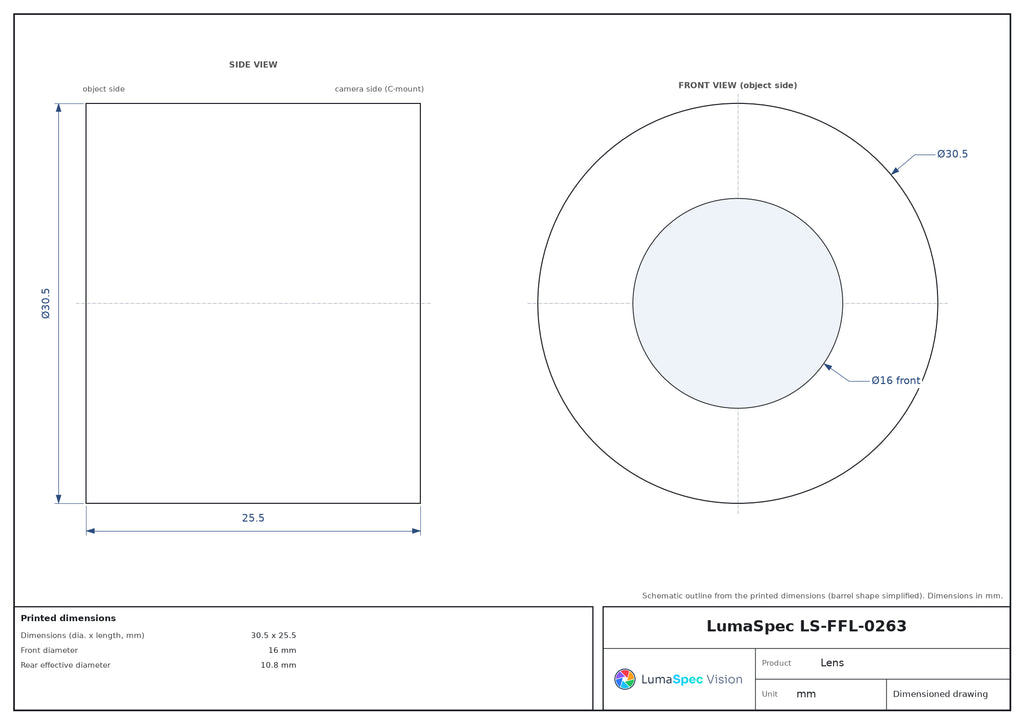This screenshot has height=724, width=1024.
Task: Click the 'LumaSpec LS-FFL-0263' title
Action: [x=807, y=627]
